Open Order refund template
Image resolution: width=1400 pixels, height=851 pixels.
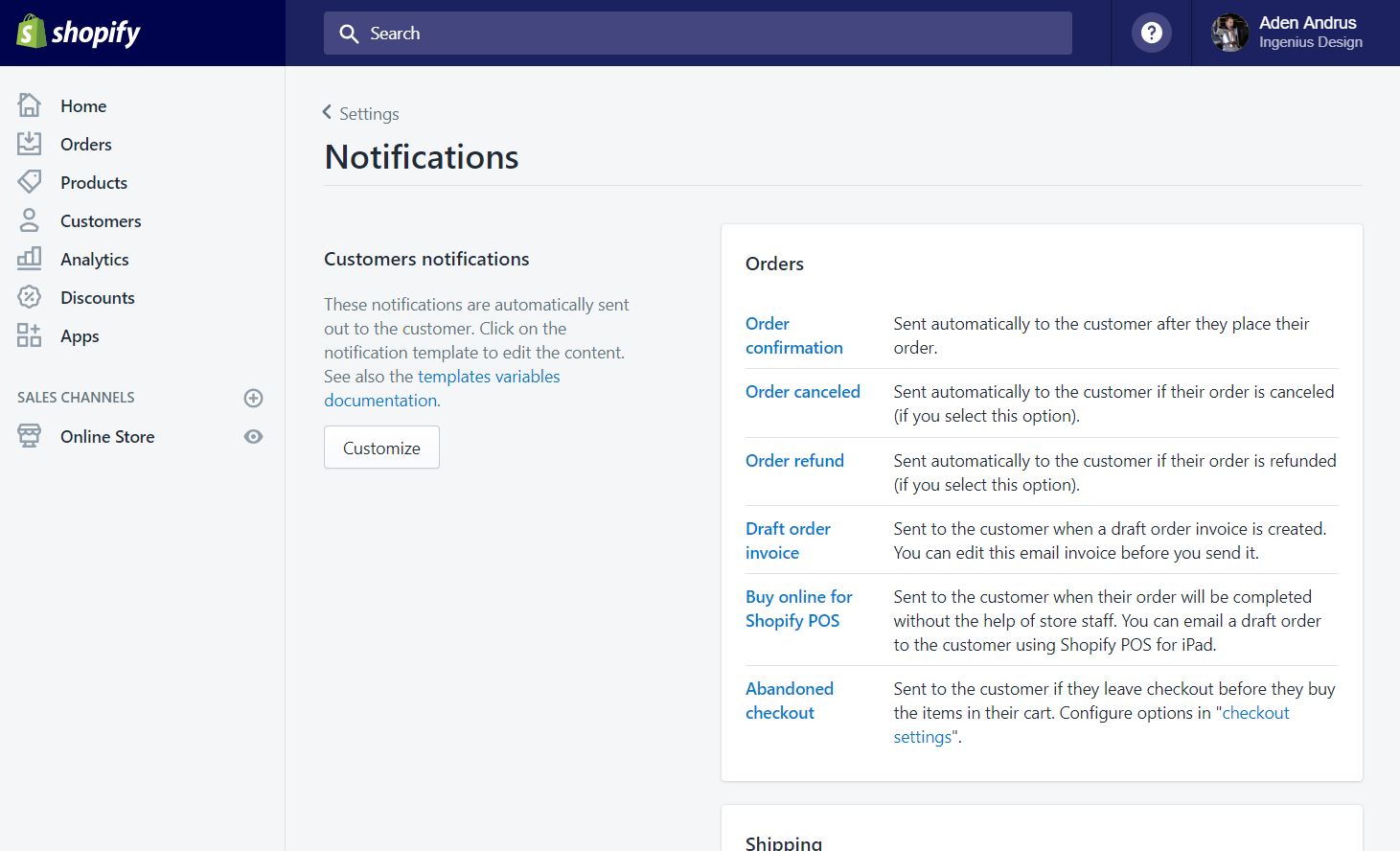794,460
